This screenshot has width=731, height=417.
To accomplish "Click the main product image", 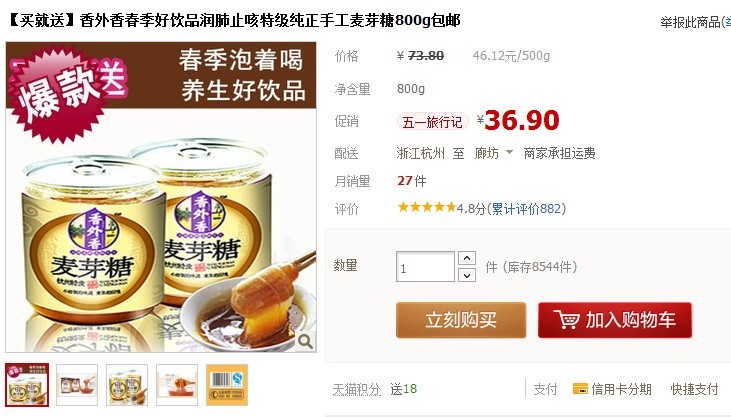I will tap(161, 197).
